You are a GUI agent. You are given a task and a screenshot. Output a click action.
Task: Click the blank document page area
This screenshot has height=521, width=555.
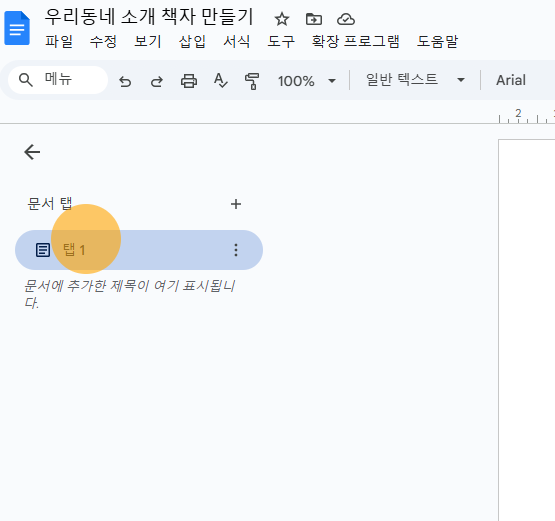point(527,330)
